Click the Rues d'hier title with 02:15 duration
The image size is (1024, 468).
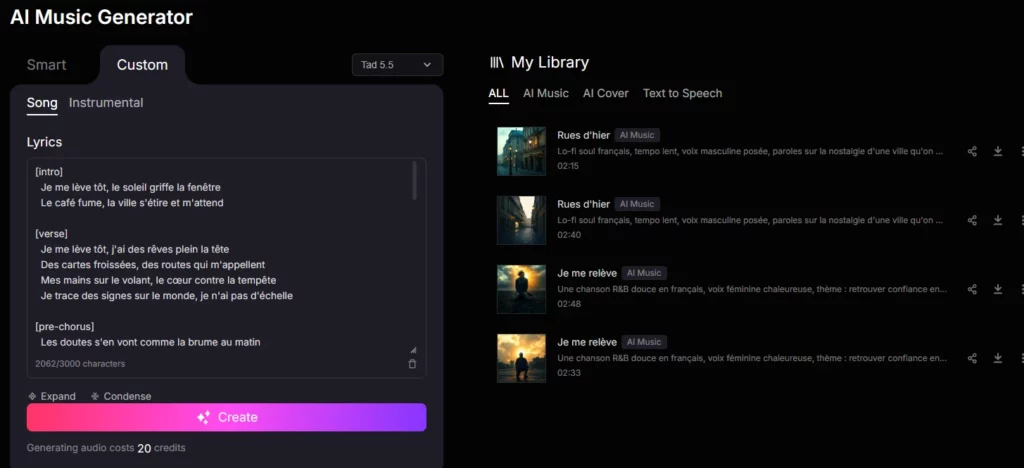583,135
